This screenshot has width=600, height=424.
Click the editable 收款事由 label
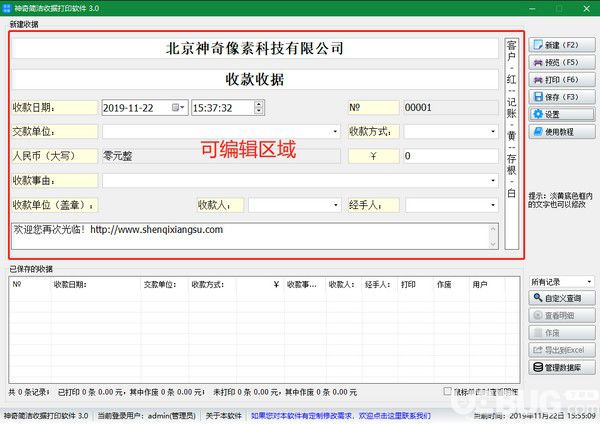coord(55,180)
